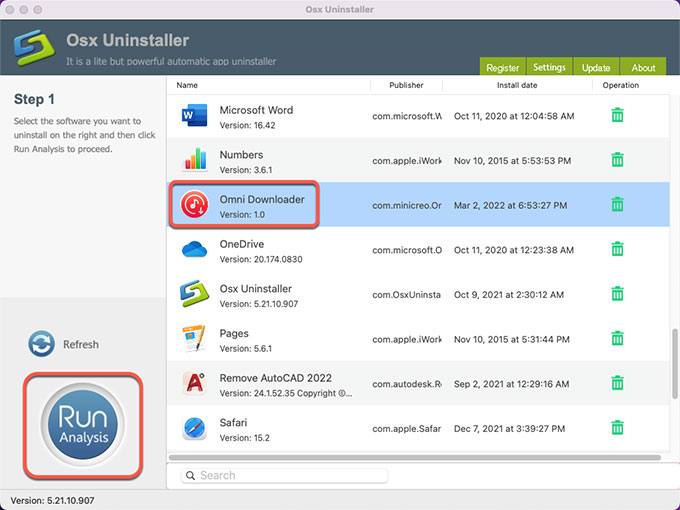
Task: Click the horizontal scrollbar under the list
Action: tap(415, 458)
